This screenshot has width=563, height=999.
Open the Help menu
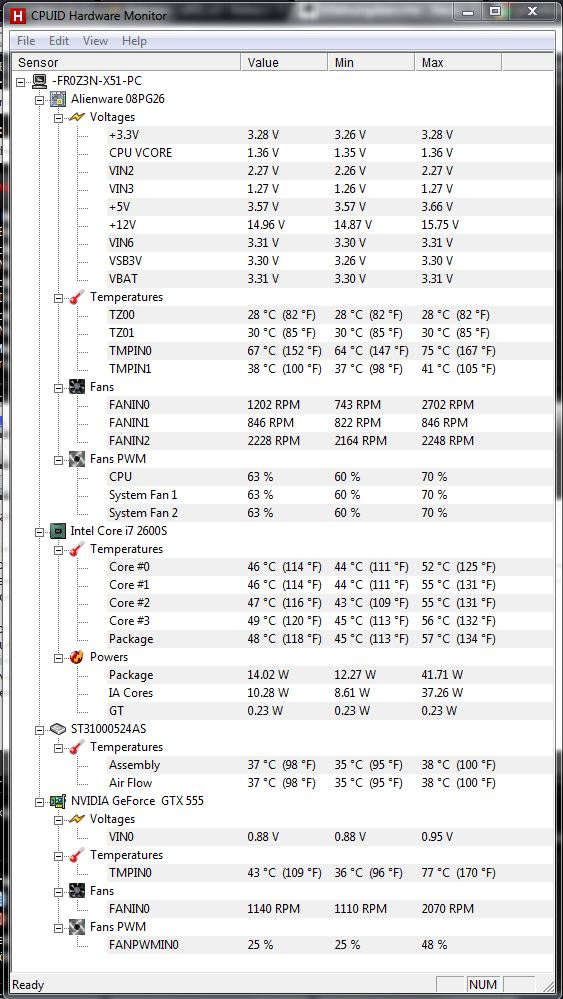[134, 41]
